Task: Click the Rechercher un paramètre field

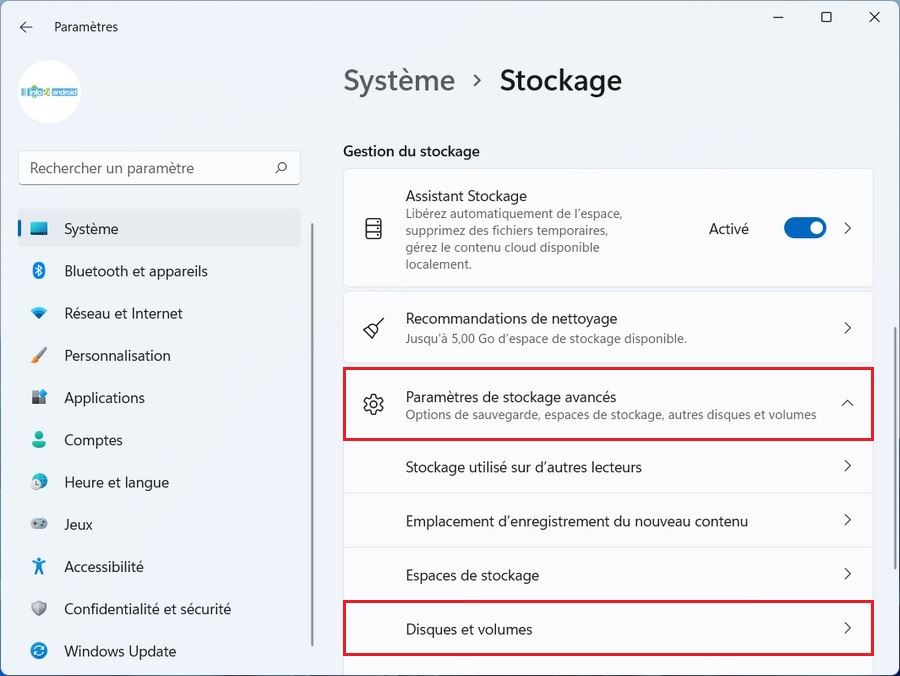Action: [150, 168]
